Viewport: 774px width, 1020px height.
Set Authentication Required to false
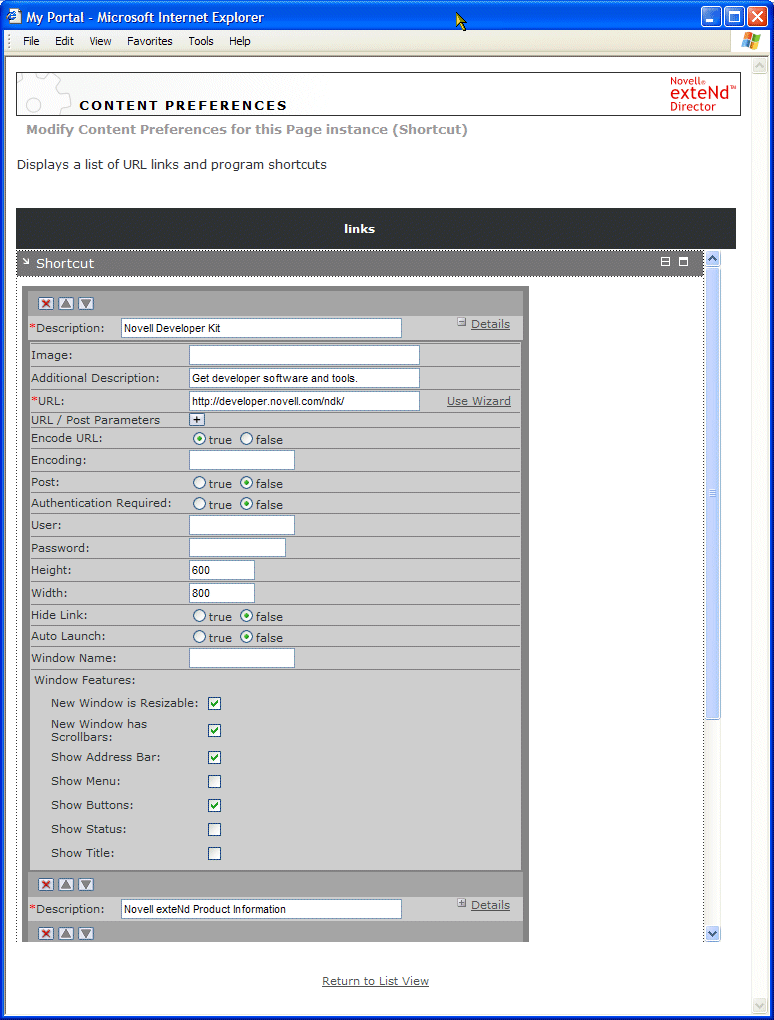(246, 504)
